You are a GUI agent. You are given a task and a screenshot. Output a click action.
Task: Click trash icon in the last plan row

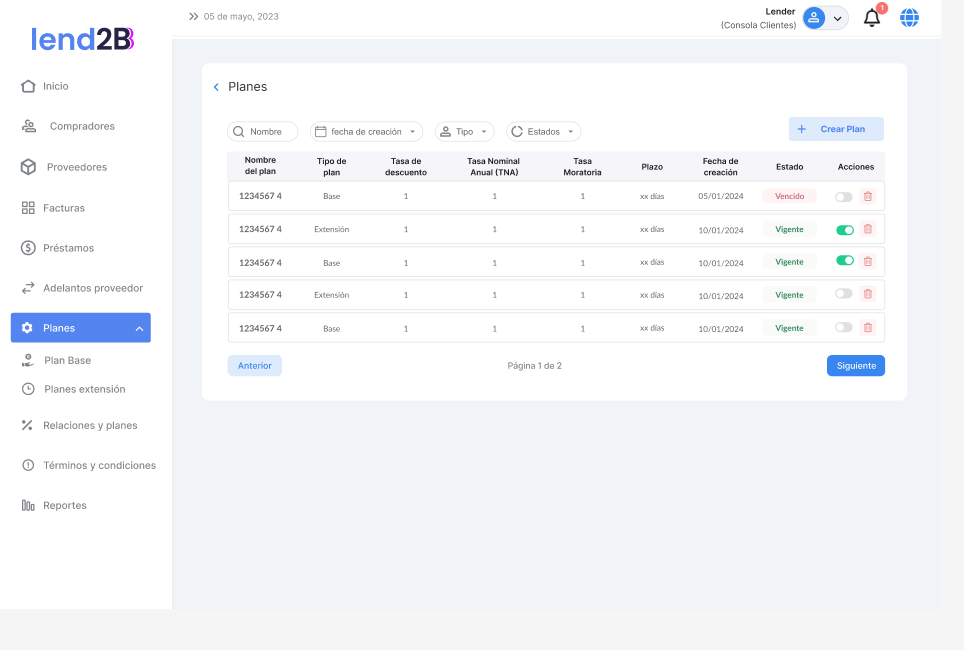point(867,328)
